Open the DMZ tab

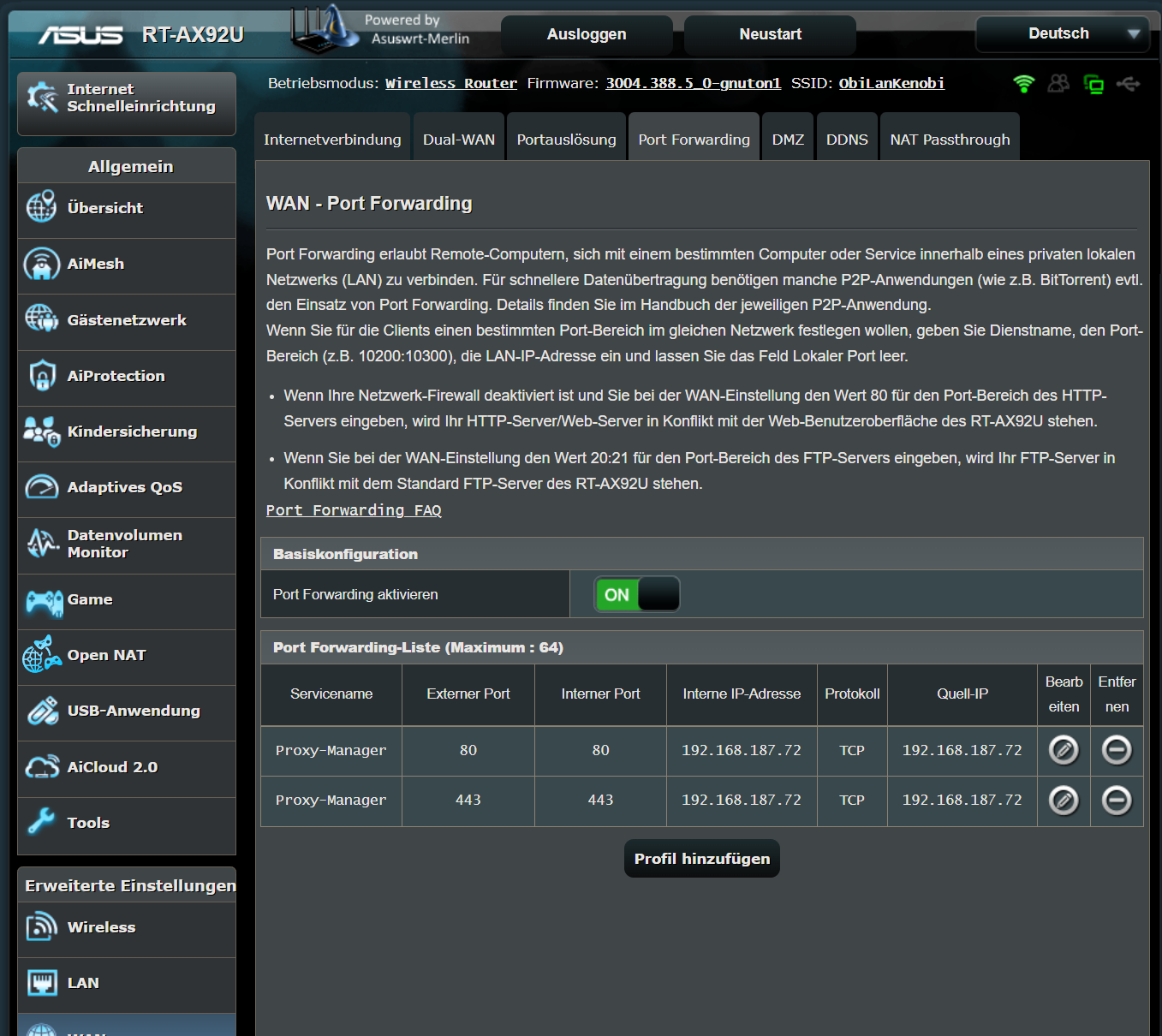(788, 139)
